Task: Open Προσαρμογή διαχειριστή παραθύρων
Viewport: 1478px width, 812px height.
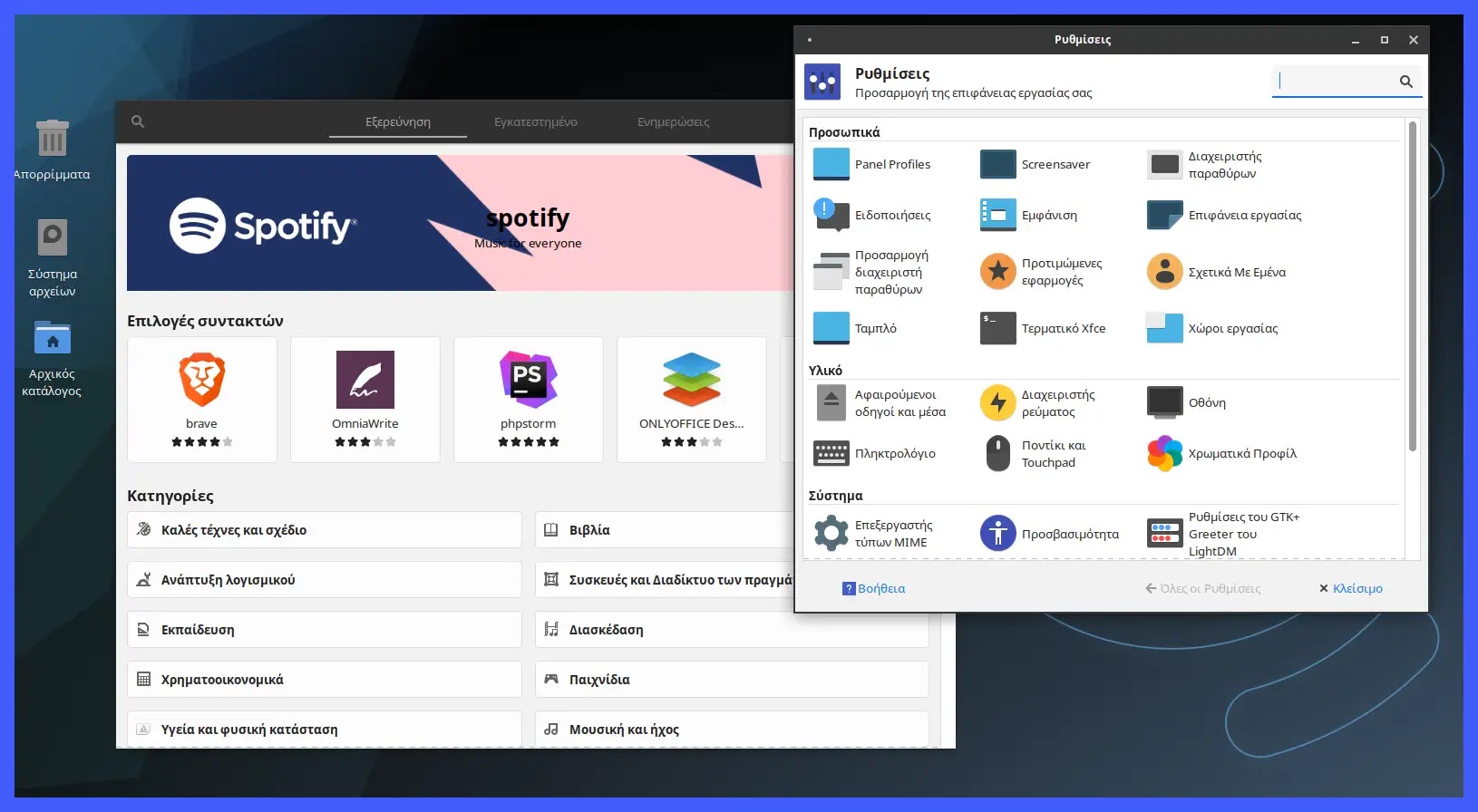Action: pos(872,272)
